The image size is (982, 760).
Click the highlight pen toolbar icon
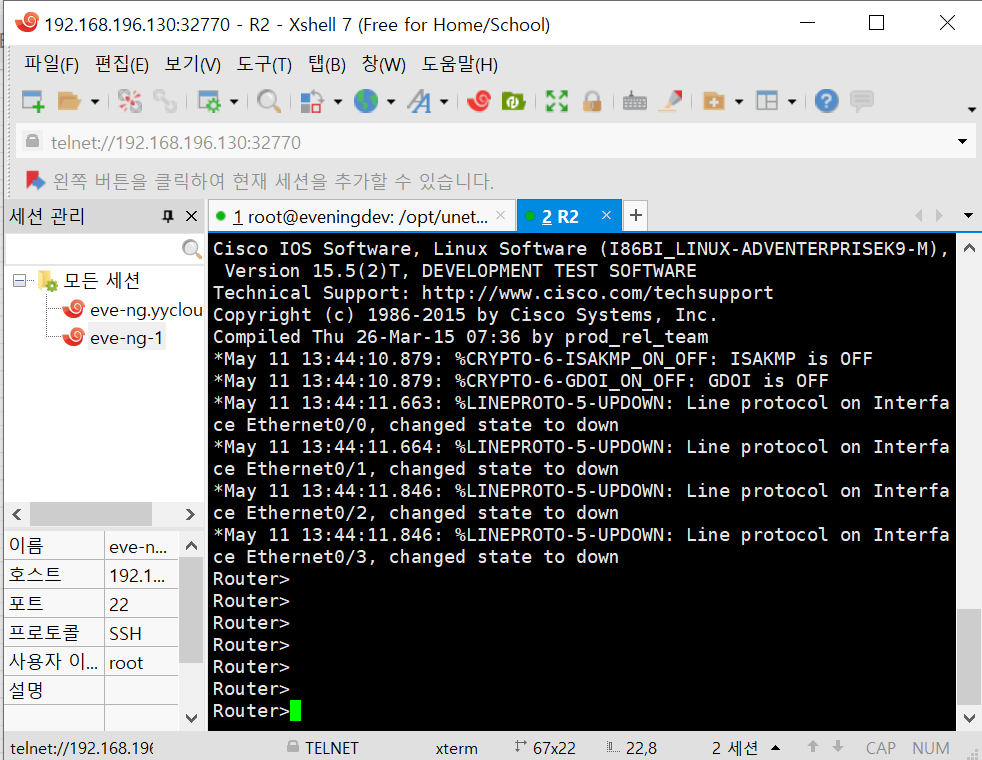[x=671, y=101]
